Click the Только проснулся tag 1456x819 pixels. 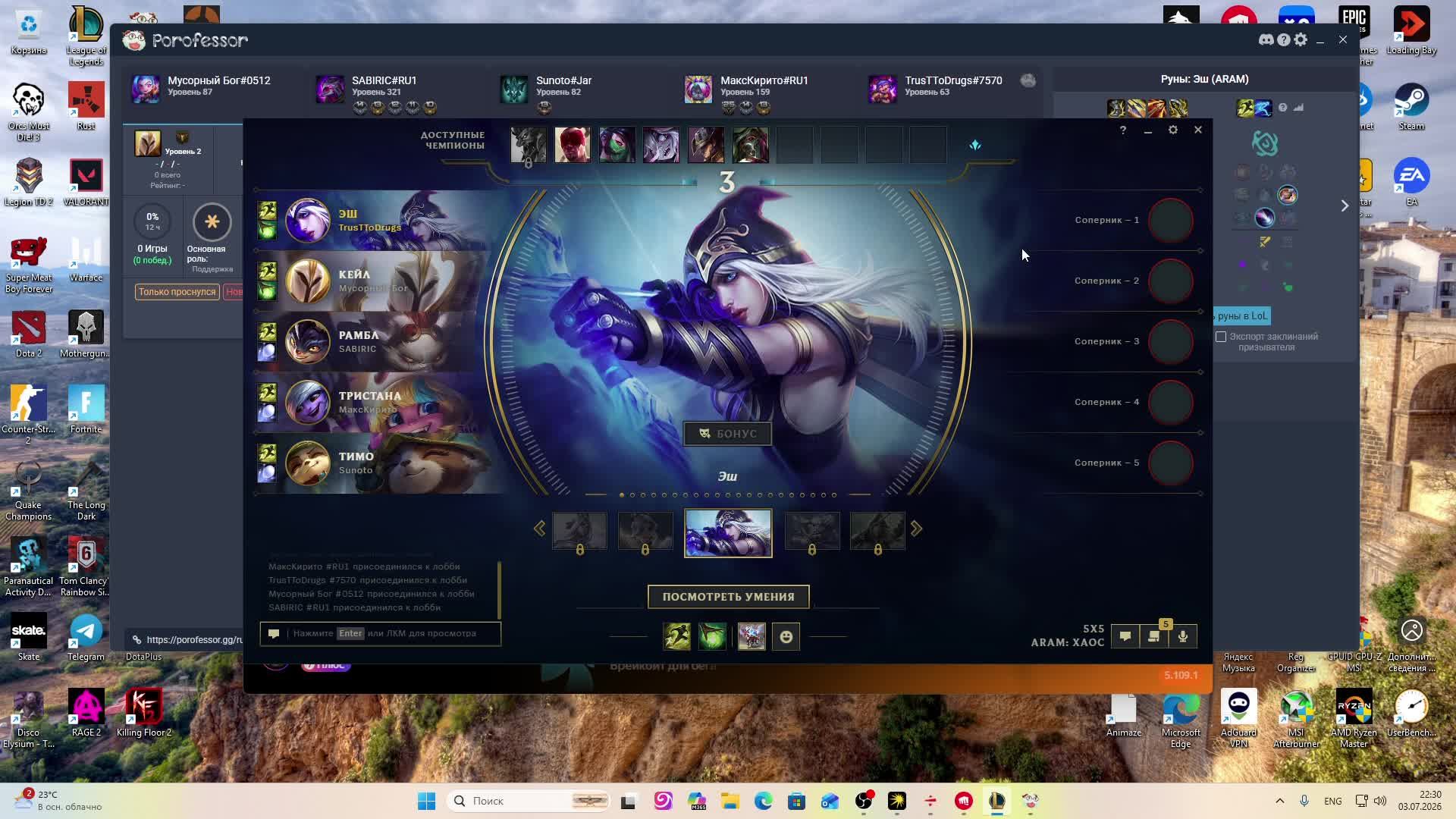[177, 292]
